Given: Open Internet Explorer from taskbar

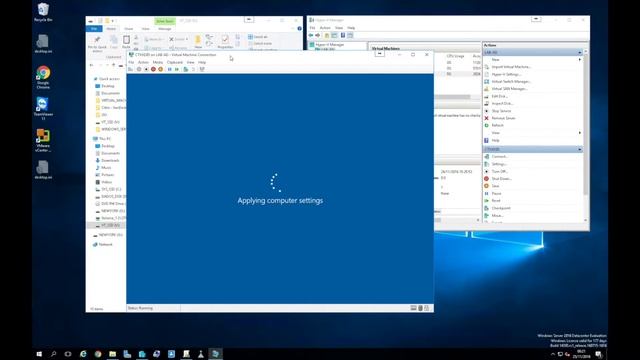Looking at the screenshot, I should [x=83, y=354].
